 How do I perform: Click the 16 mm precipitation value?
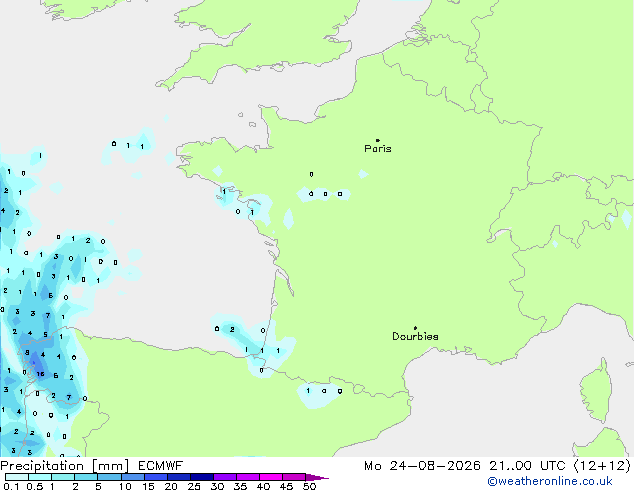coord(40,374)
